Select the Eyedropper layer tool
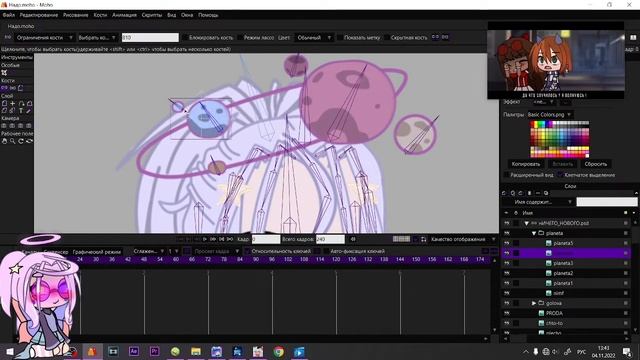This screenshot has height=360, width=640. 29,111
